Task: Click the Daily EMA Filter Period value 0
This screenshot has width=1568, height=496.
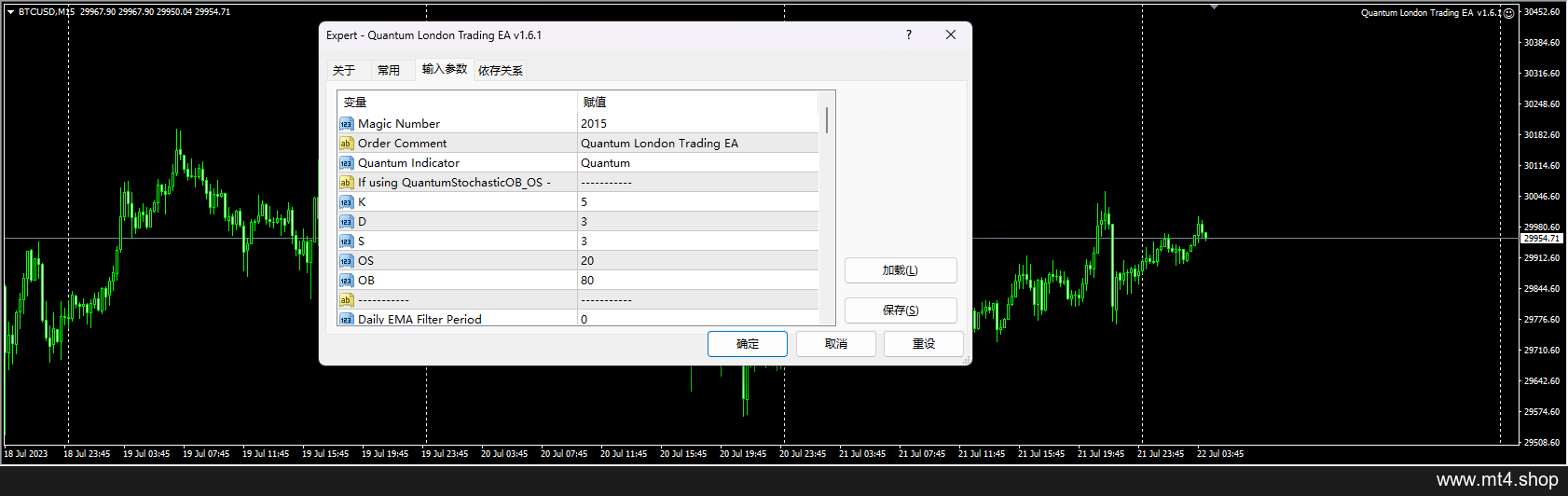Action: (x=697, y=319)
